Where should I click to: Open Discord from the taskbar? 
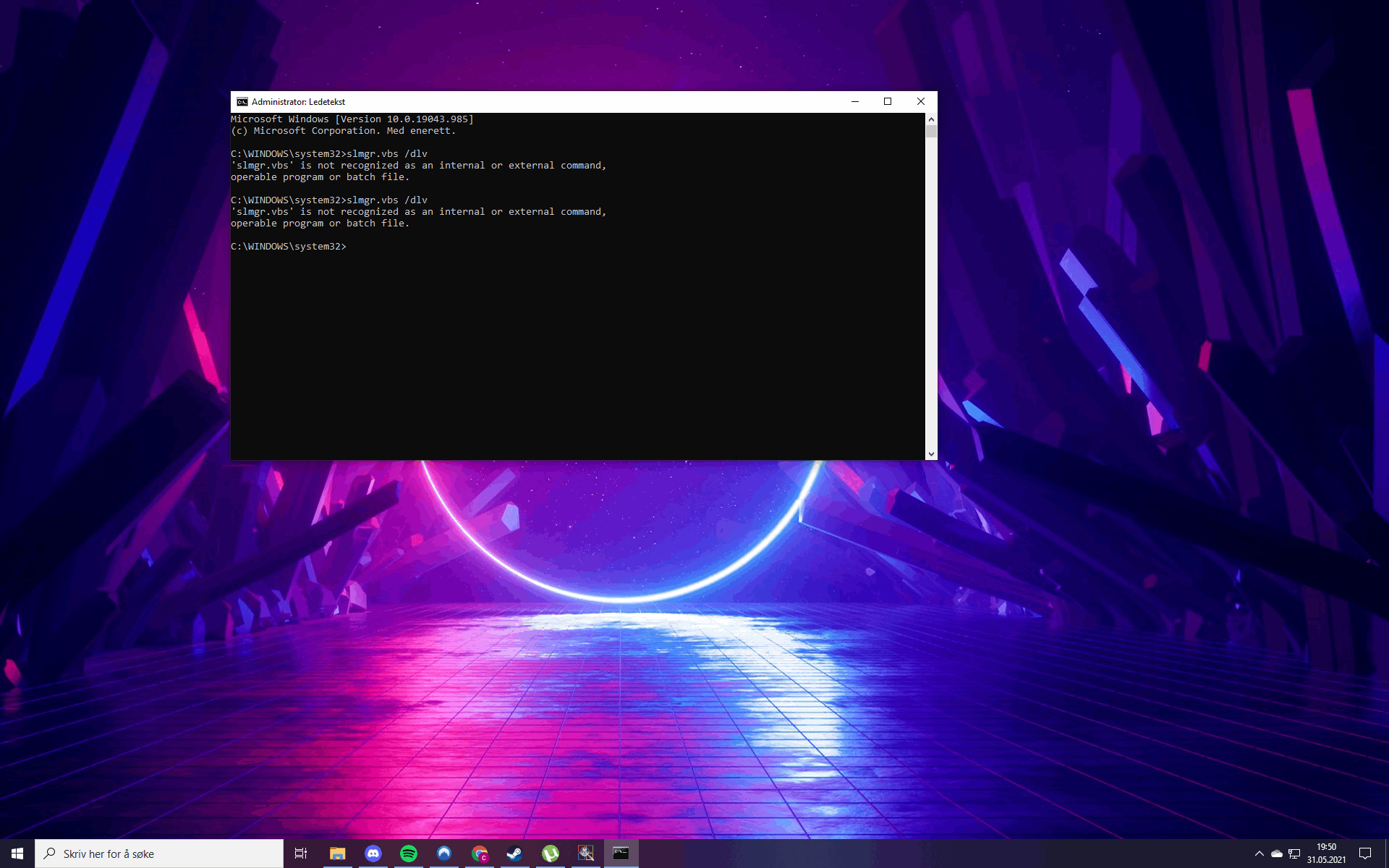click(373, 854)
